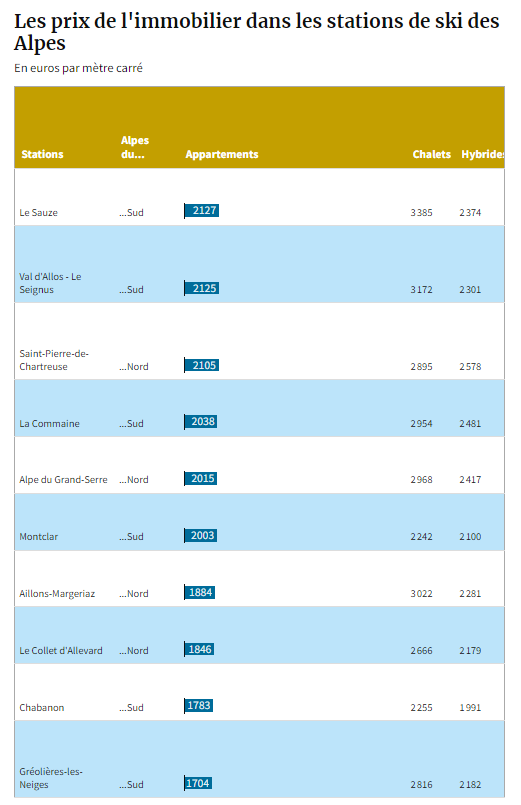The height and width of the screenshot is (805, 521).
Task: Click the Chalets column header
Action: click(431, 154)
